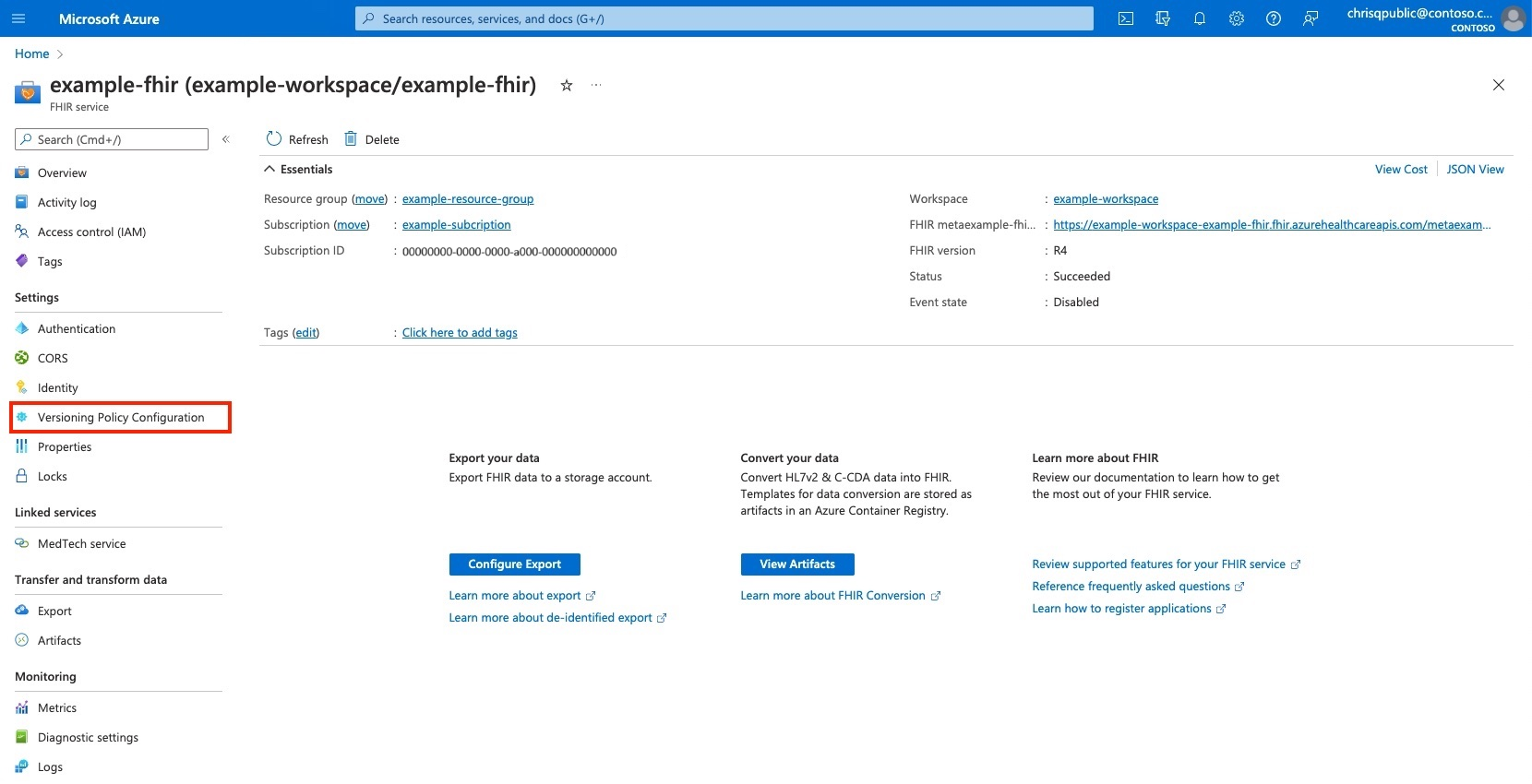Open portal settings gear icon

(x=1237, y=18)
